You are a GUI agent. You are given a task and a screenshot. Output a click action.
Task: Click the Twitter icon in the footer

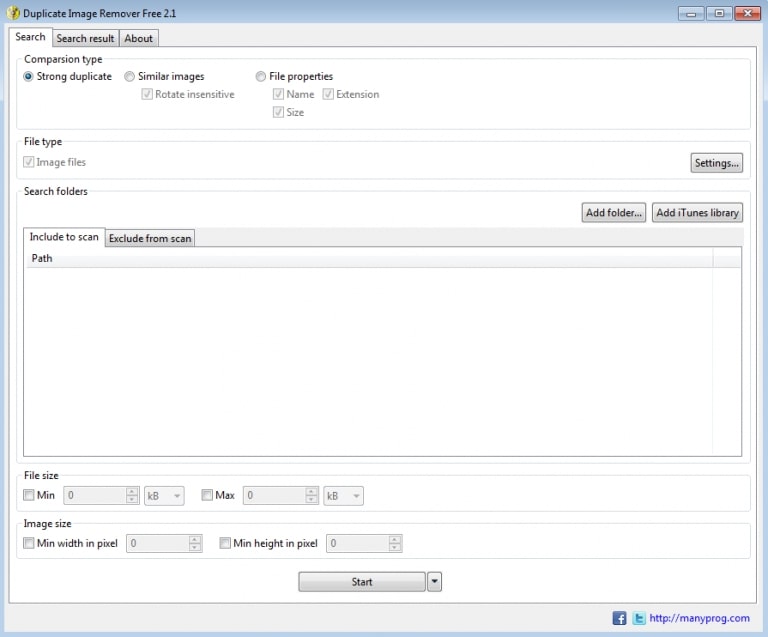coord(638,618)
